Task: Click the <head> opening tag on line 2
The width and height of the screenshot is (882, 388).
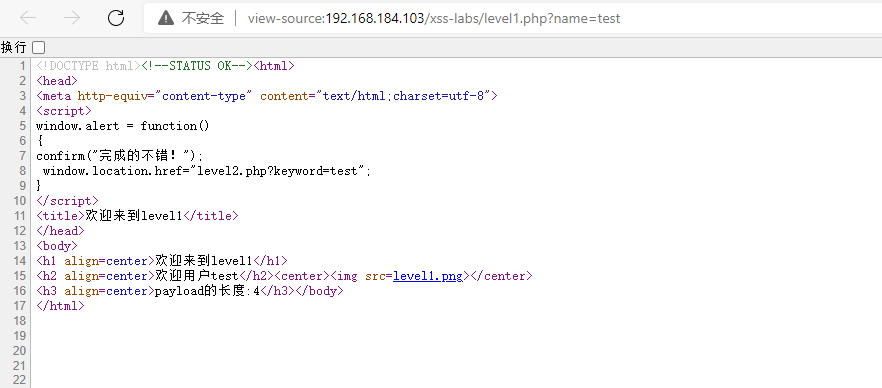Action: coord(57,81)
